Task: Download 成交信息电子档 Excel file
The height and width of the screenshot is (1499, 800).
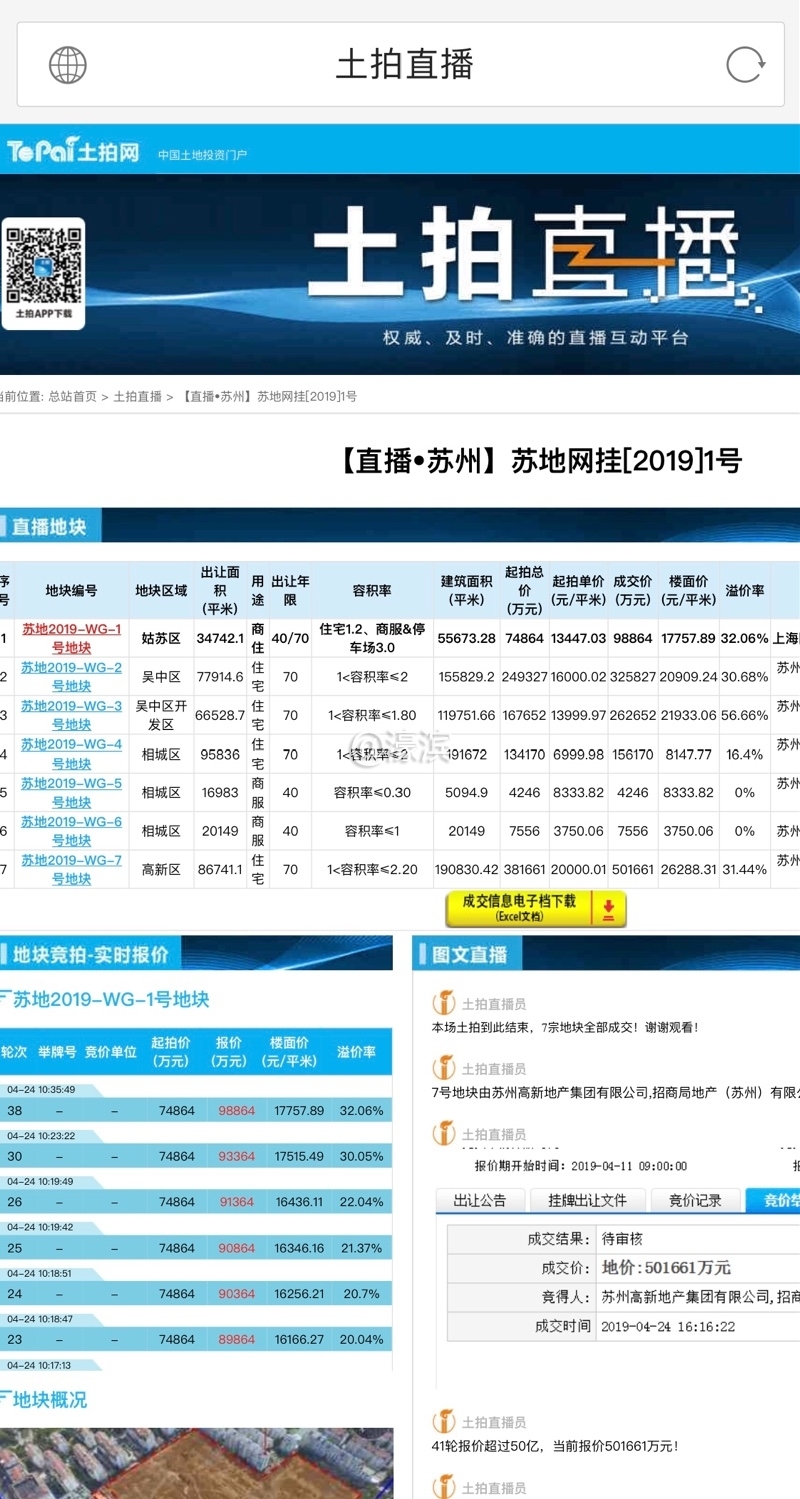Action: 519,908
